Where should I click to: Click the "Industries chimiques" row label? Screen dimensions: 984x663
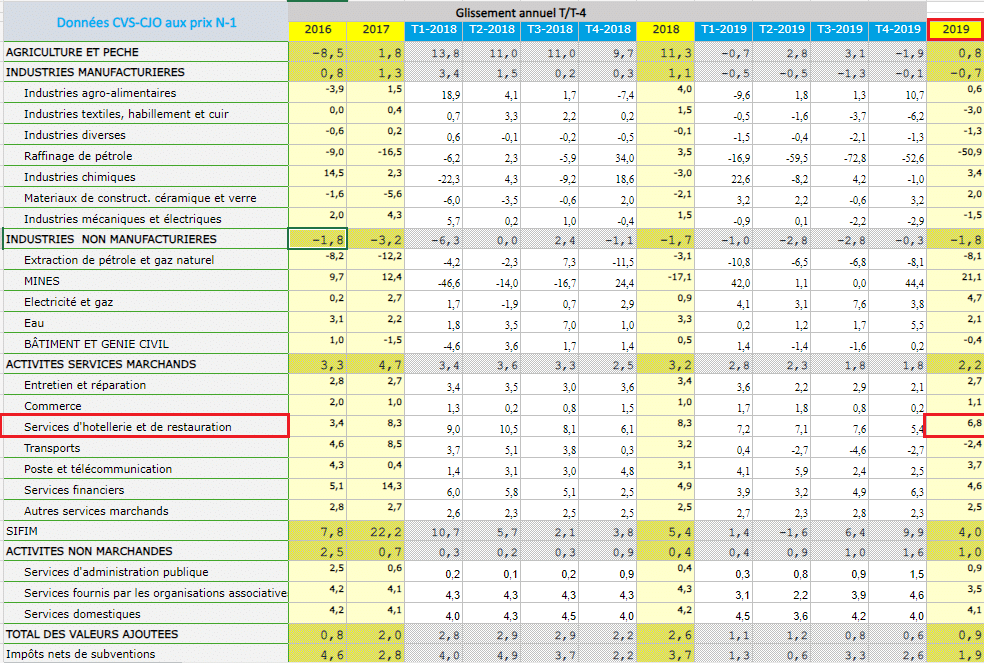(x=79, y=177)
